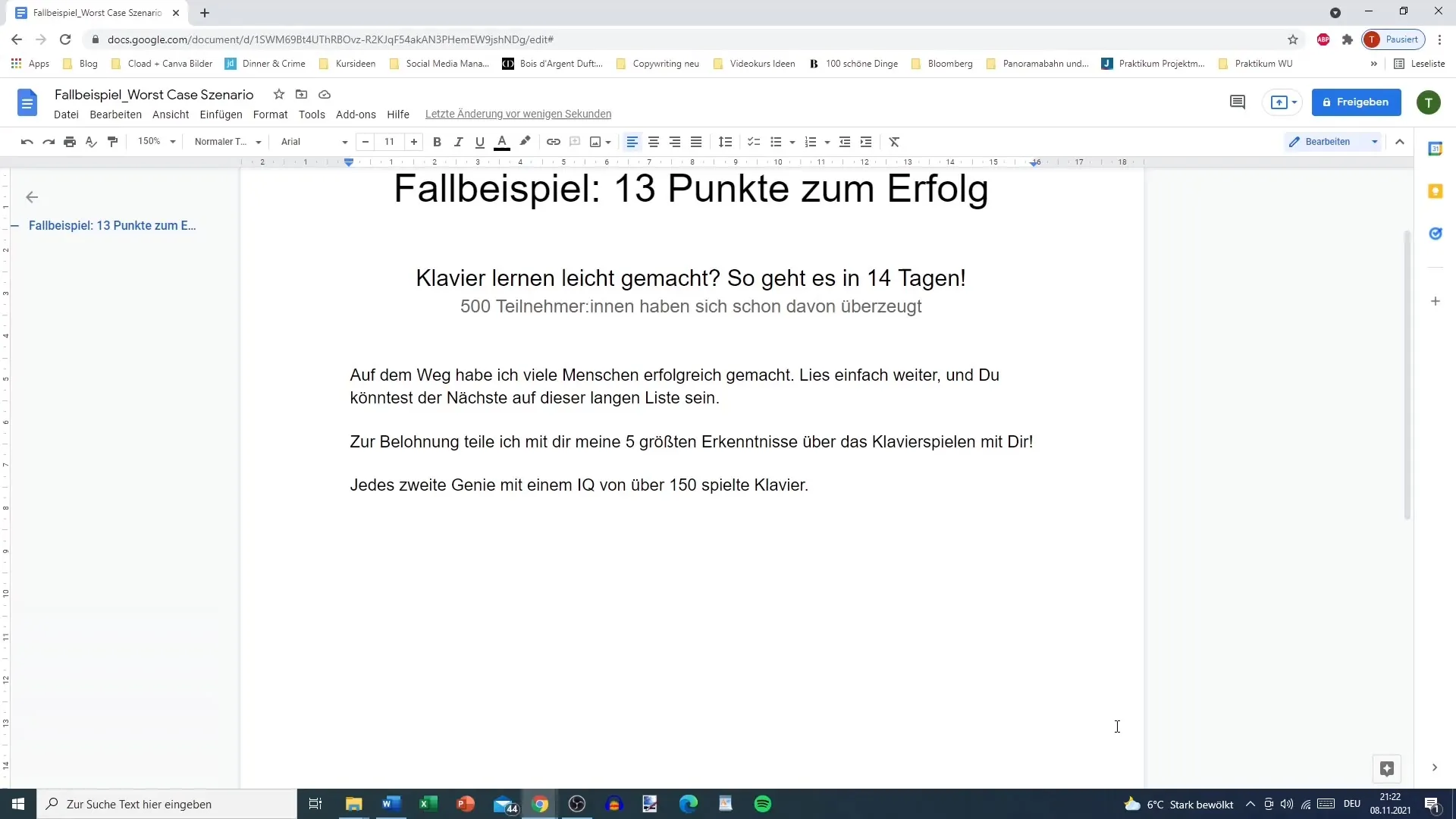Toggle bold formatting
1456x819 pixels.
(437, 142)
